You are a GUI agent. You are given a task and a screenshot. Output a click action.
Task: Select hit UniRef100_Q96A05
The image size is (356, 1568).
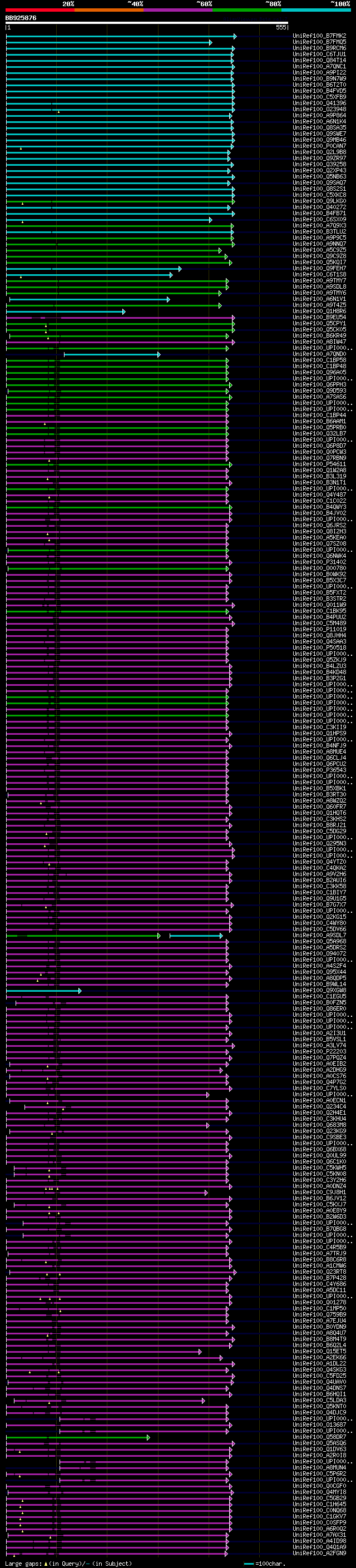coord(319,373)
